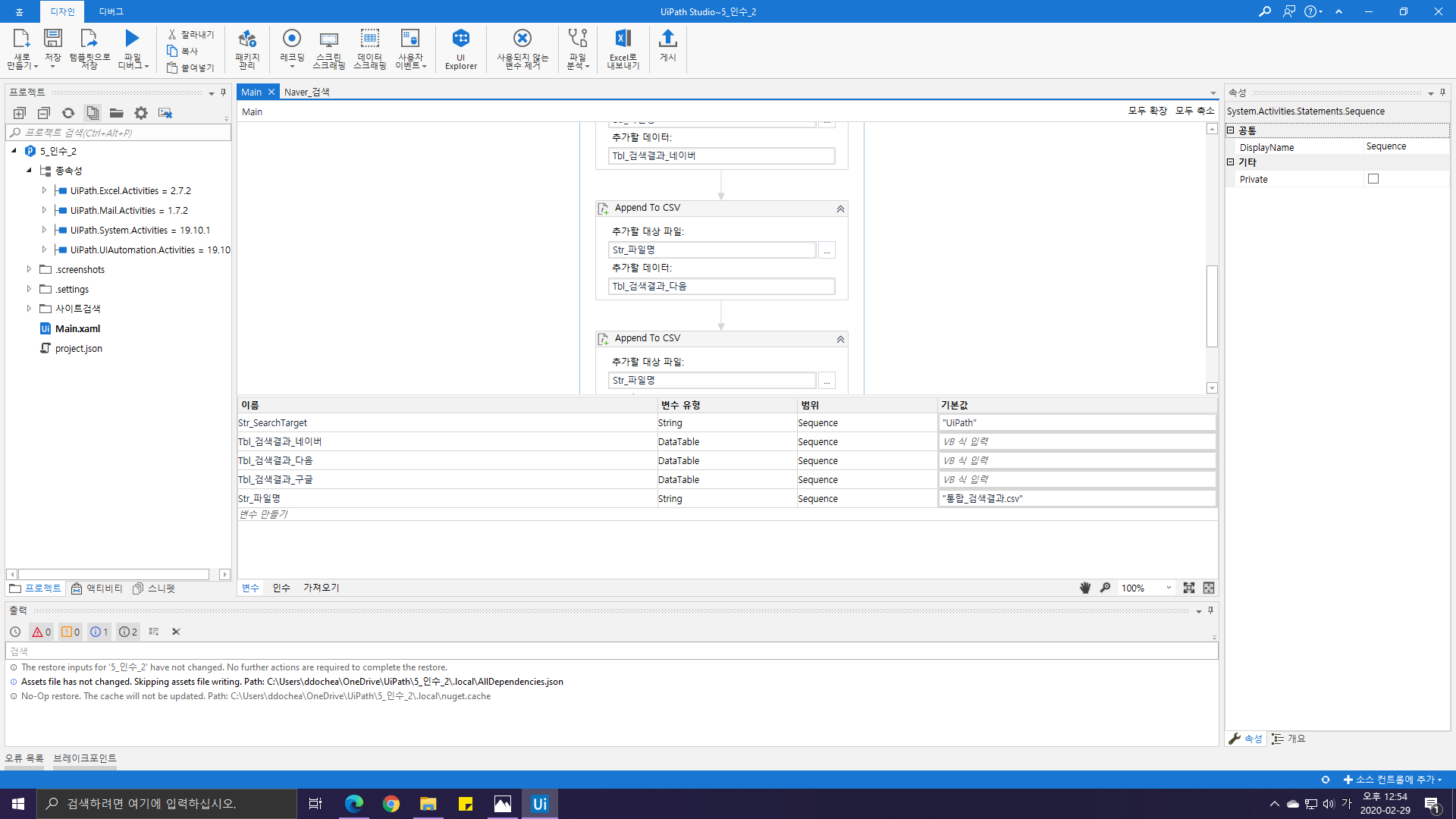
Task: Open the 100% zoom dropdown
Action: coord(1169,588)
